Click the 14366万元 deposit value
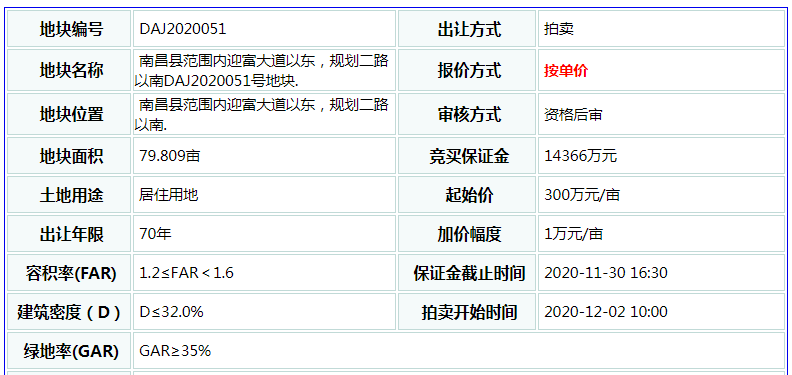This screenshot has height=375, width=792. (580, 156)
